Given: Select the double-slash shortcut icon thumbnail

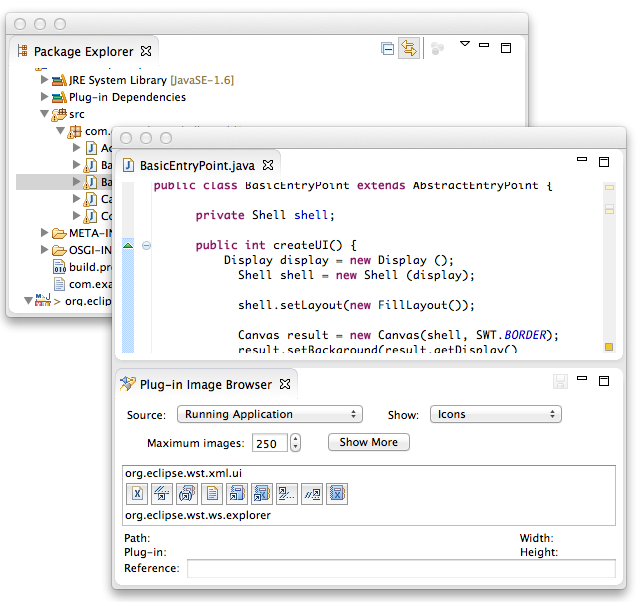Looking at the screenshot, I should (x=312, y=494).
